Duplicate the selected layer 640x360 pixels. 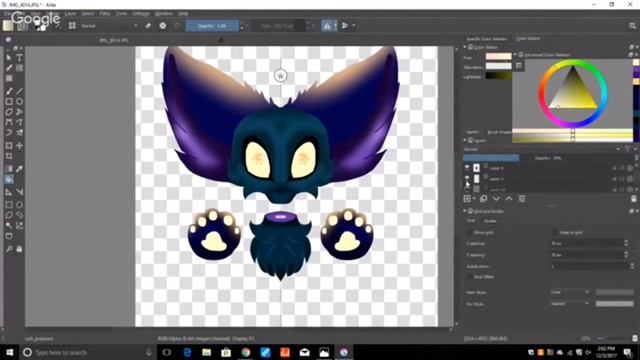[483, 199]
